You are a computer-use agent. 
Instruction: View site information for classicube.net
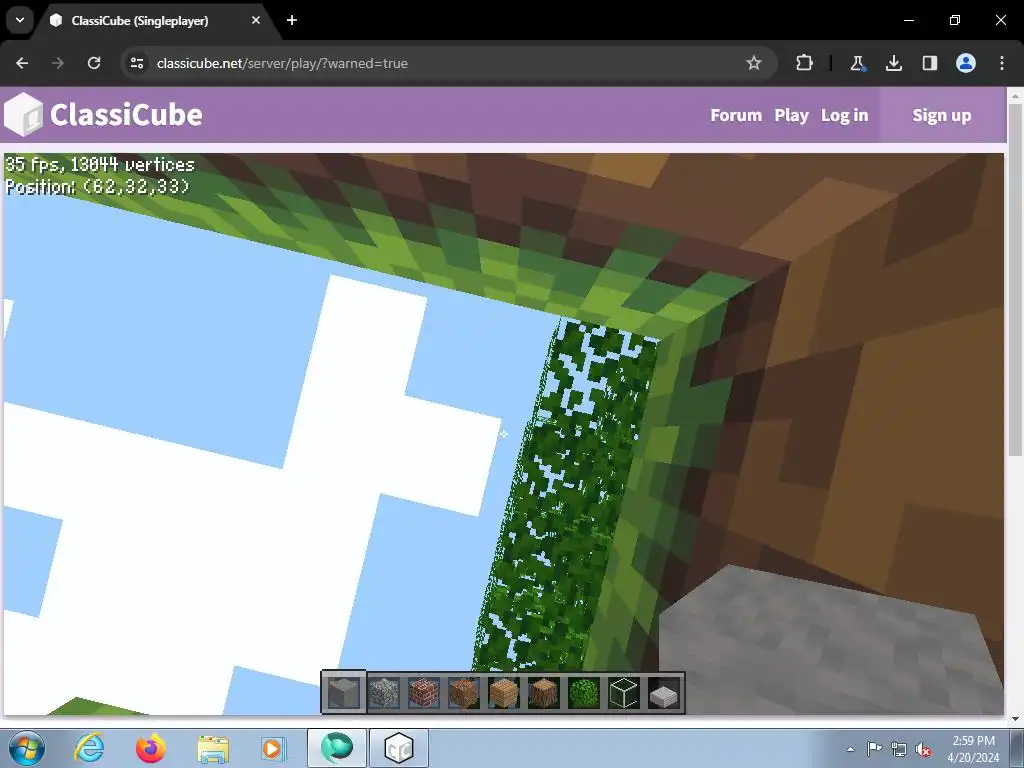click(x=136, y=63)
